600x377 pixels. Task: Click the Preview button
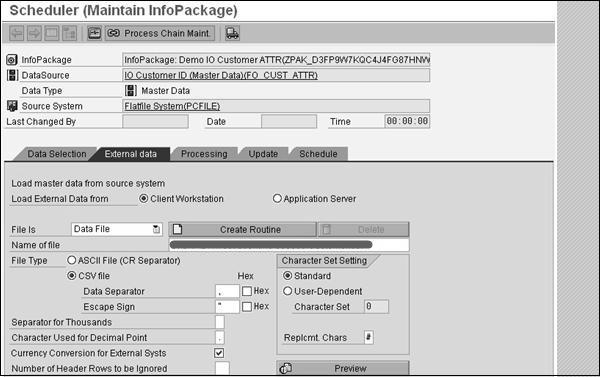tap(342, 368)
